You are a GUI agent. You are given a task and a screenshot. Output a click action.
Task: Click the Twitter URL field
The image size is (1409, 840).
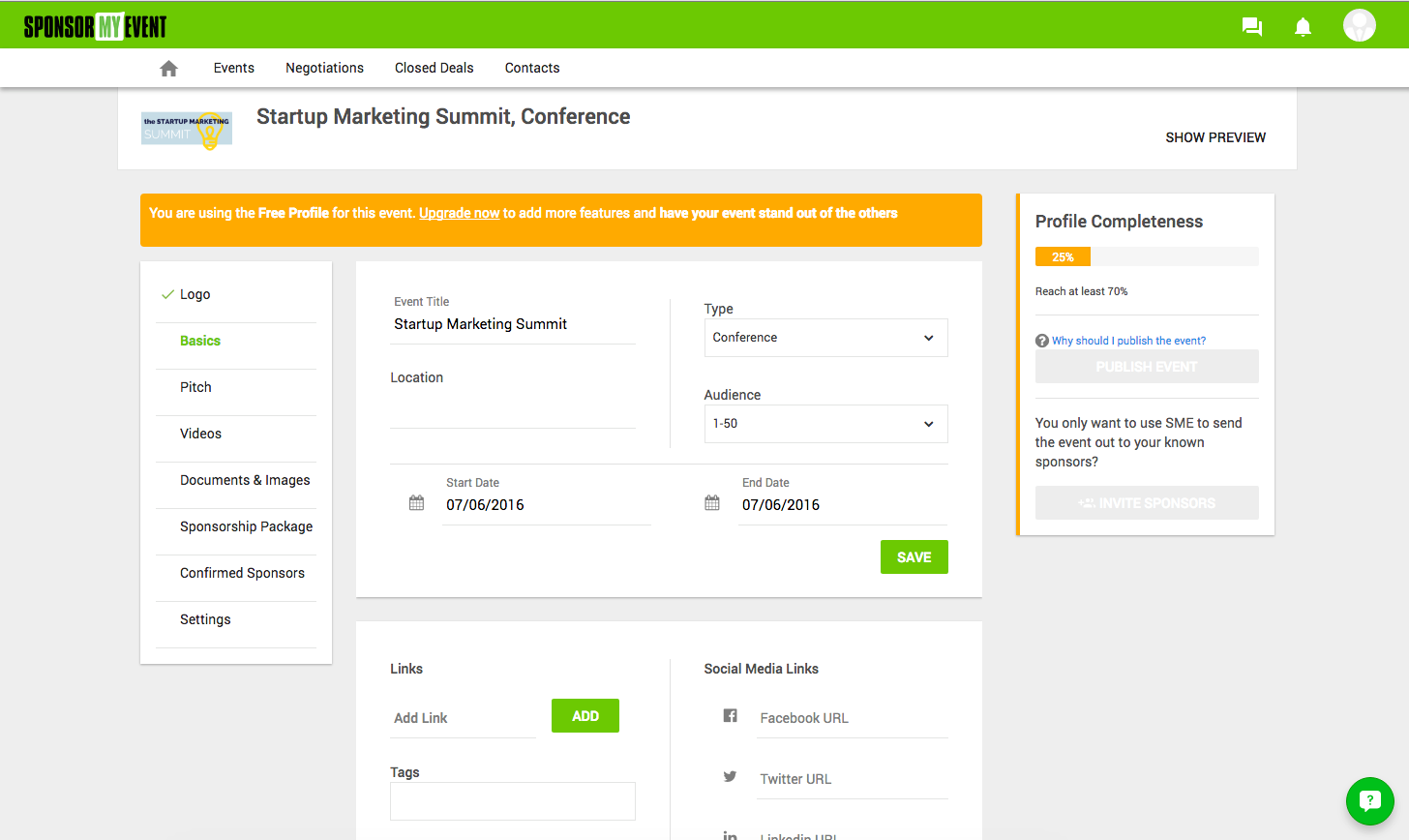click(852, 779)
